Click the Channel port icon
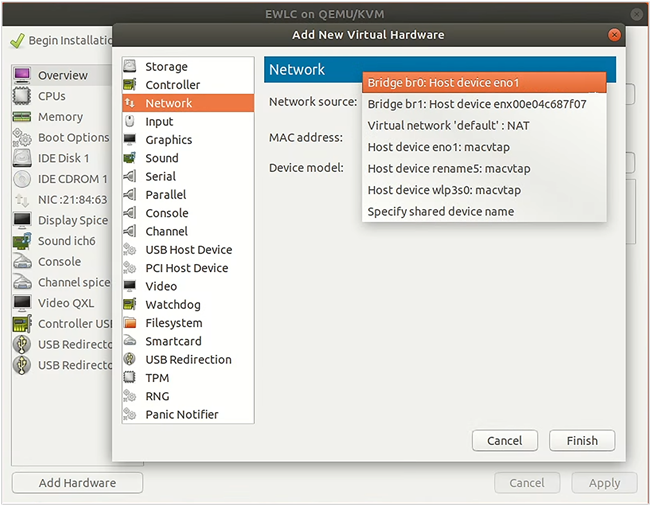Viewport: 651px width, 506px height. click(130, 231)
